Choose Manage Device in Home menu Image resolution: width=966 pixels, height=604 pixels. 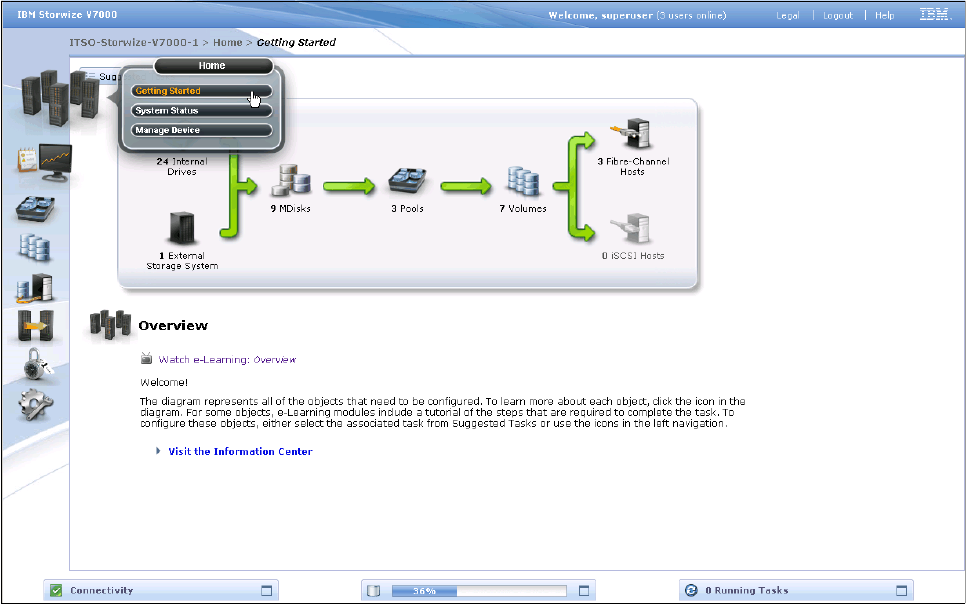coord(201,130)
